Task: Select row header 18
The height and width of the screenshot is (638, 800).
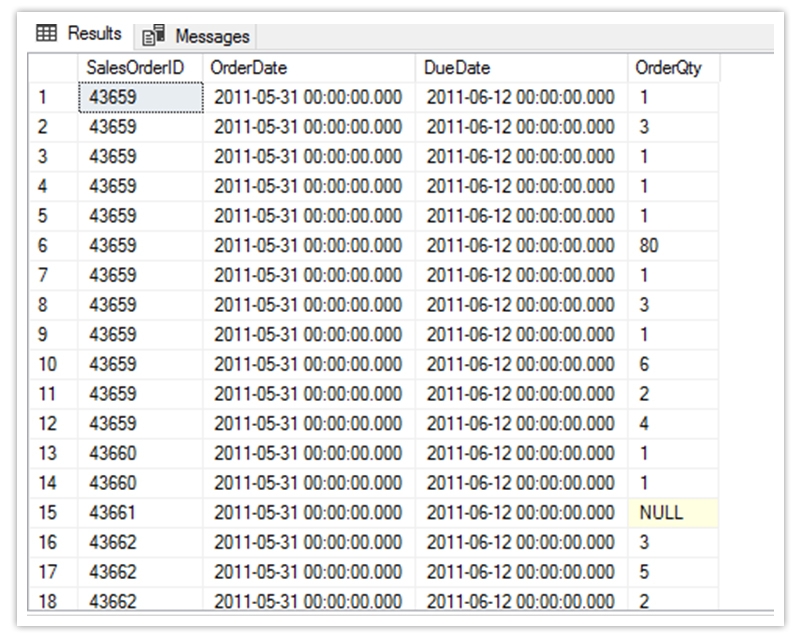Action: pyautogui.click(x=53, y=599)
